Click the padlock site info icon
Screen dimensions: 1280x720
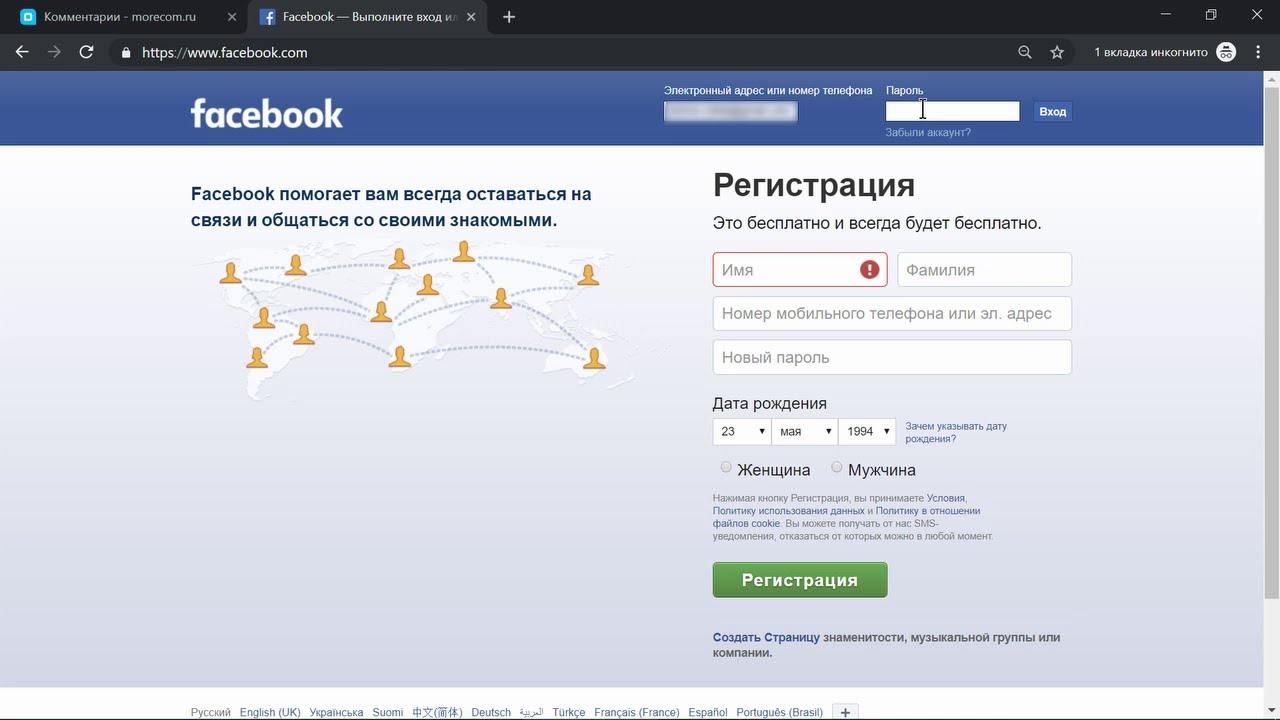point(126,53)
